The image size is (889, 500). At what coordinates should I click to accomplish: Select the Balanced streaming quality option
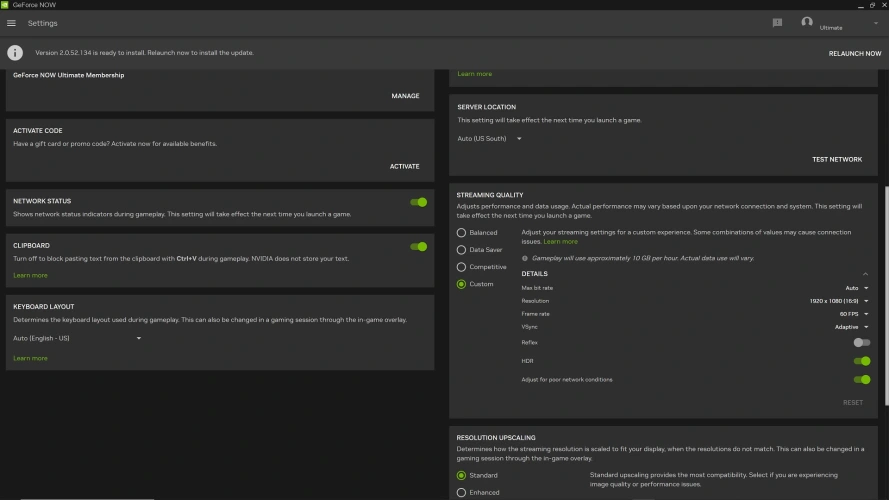tap(461, 232)
